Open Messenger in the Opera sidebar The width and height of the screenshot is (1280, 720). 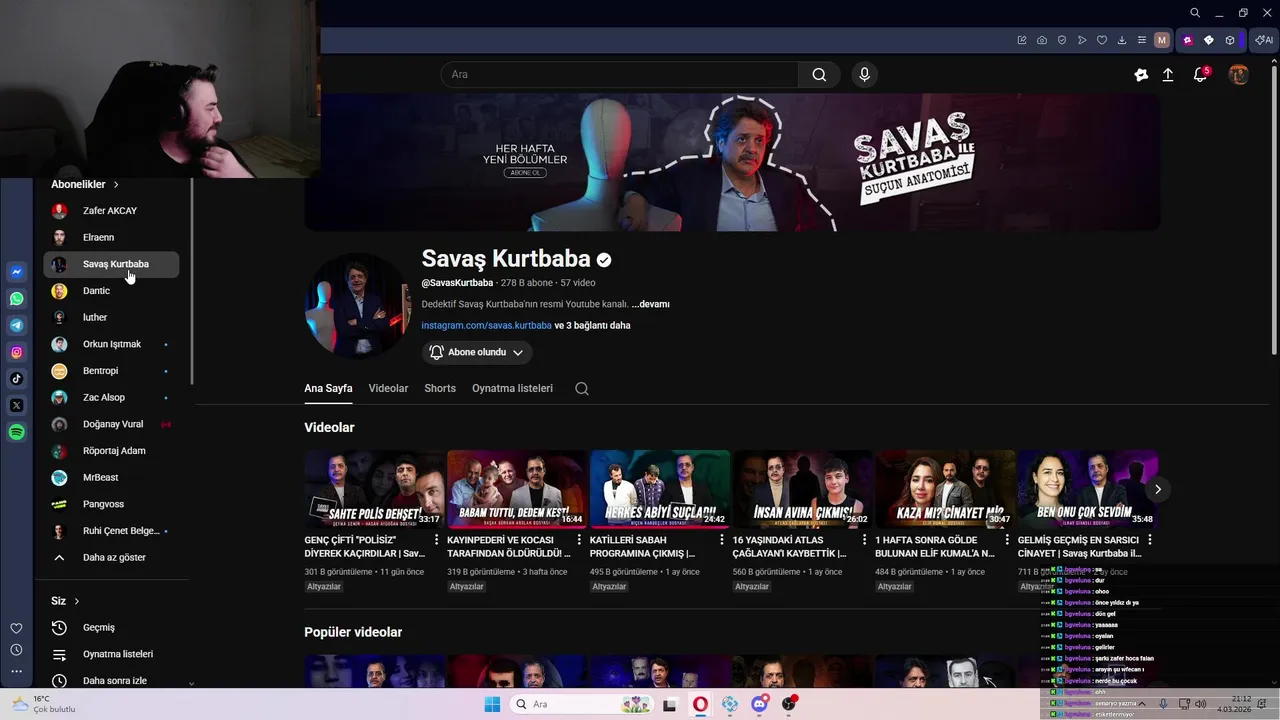point(17,272)
